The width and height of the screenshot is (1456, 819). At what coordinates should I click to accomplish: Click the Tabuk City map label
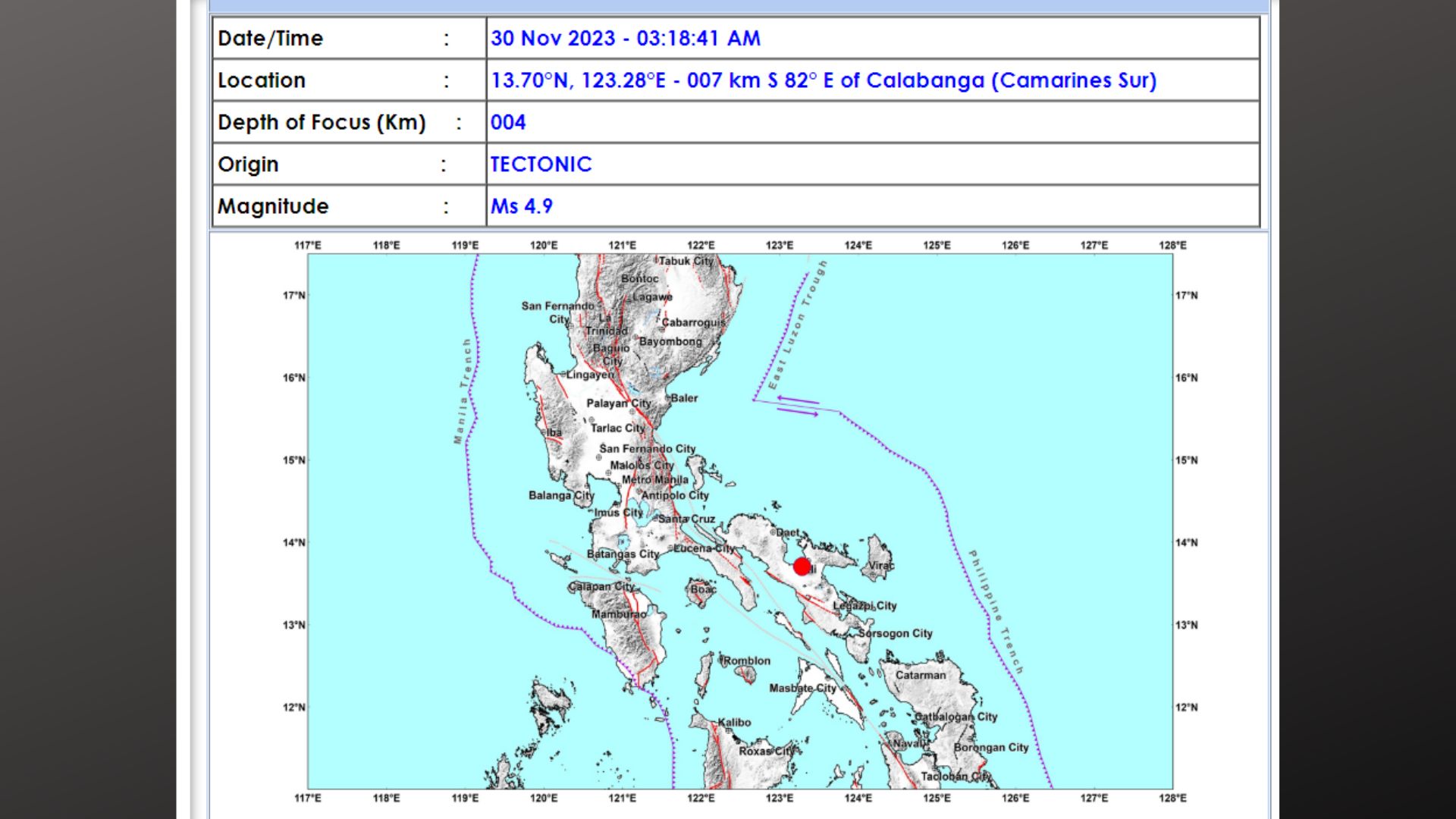pyautogui.click(x=686, y=261)
